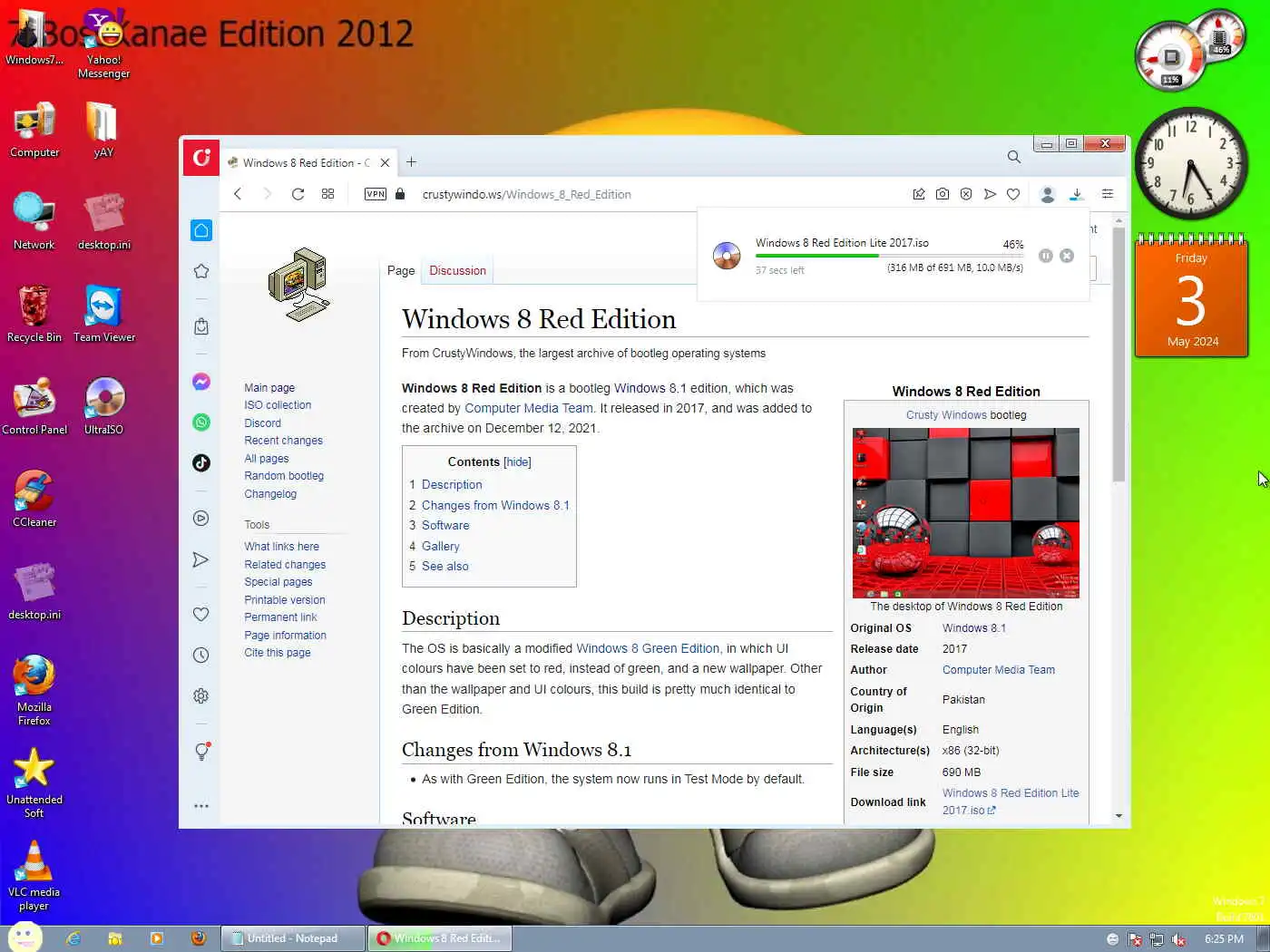The width and height of the screenshot is (1270, 952).
Task: Jump to the Gallery contents entry
Action: coord(440,547)
